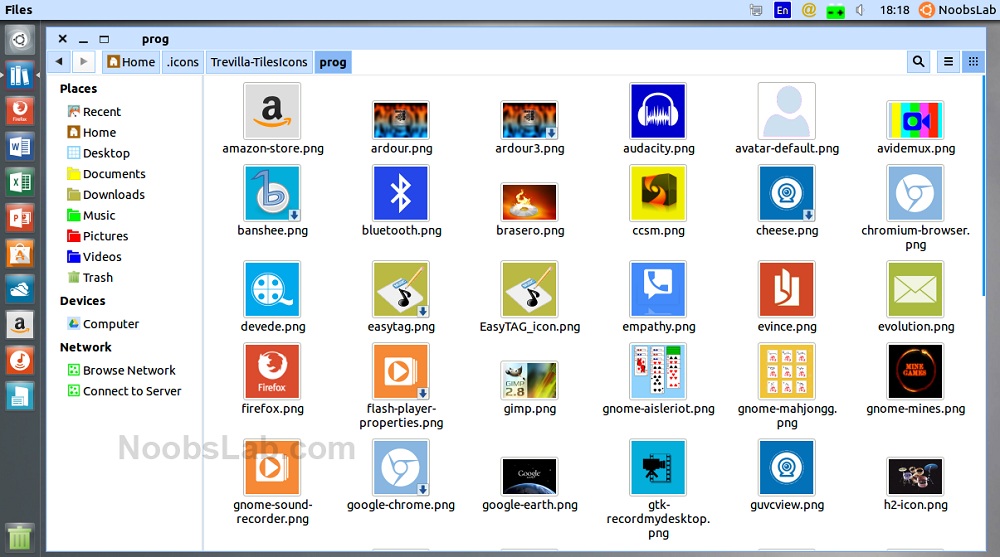
Task: Select the gimp.png thumbnail
Action: coord(529,380)
